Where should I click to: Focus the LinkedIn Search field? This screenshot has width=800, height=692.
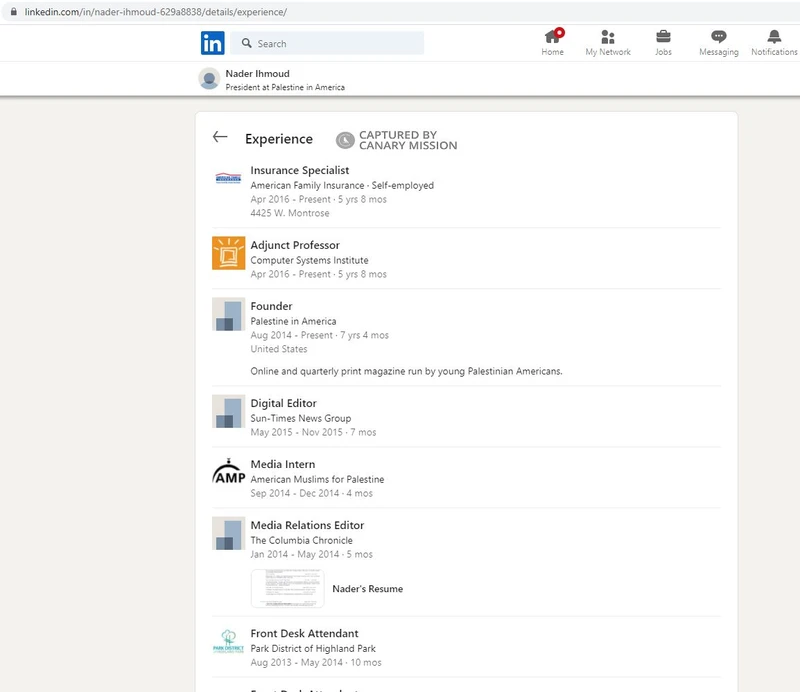pos(327,43)
